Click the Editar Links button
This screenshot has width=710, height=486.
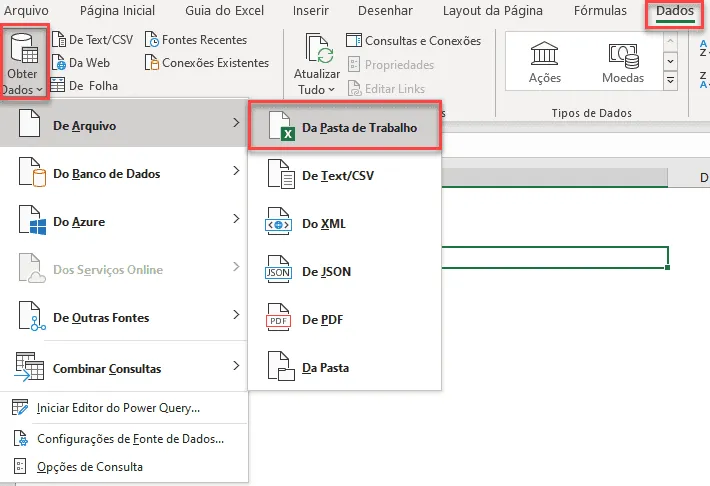click(386, 89)
